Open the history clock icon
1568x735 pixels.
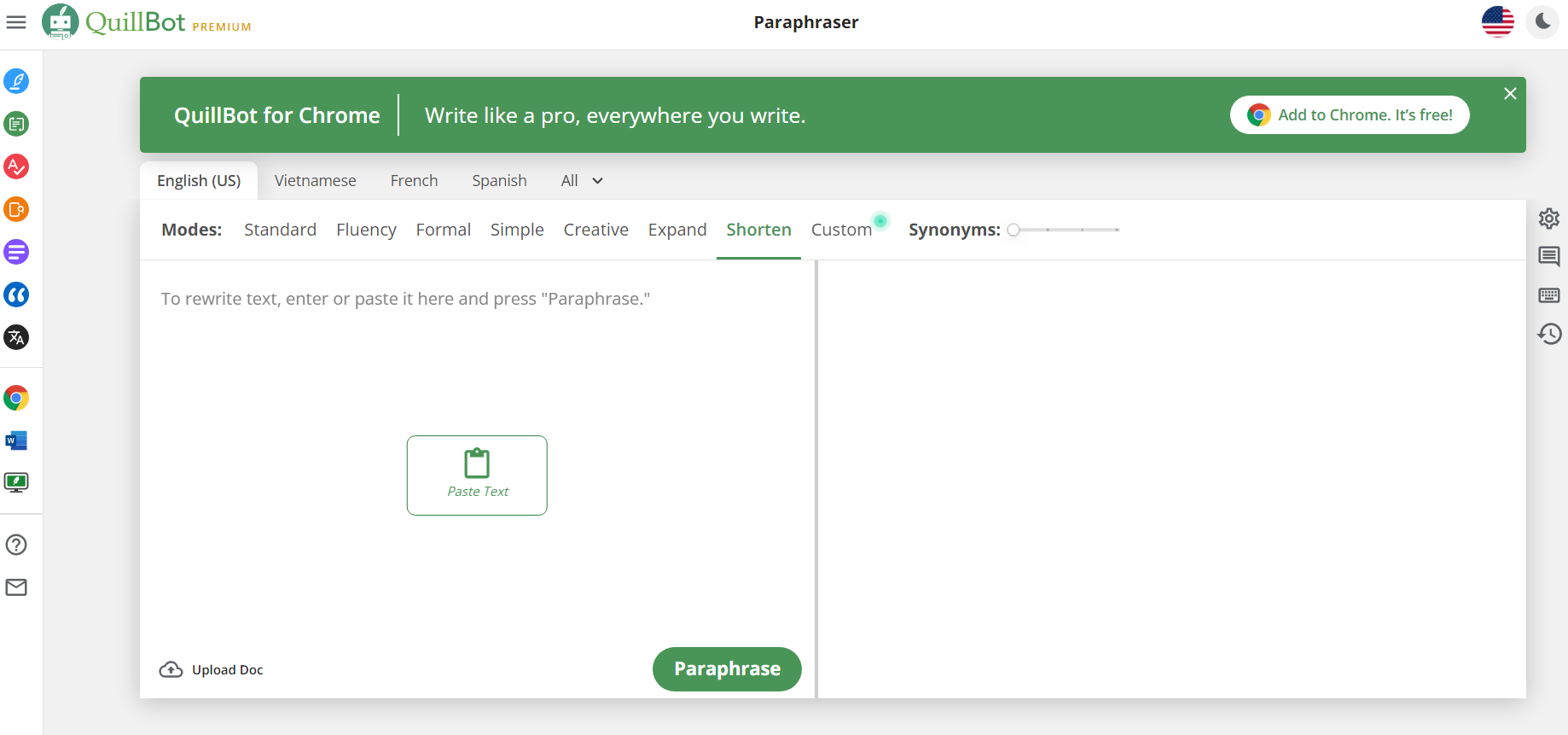1549,334
